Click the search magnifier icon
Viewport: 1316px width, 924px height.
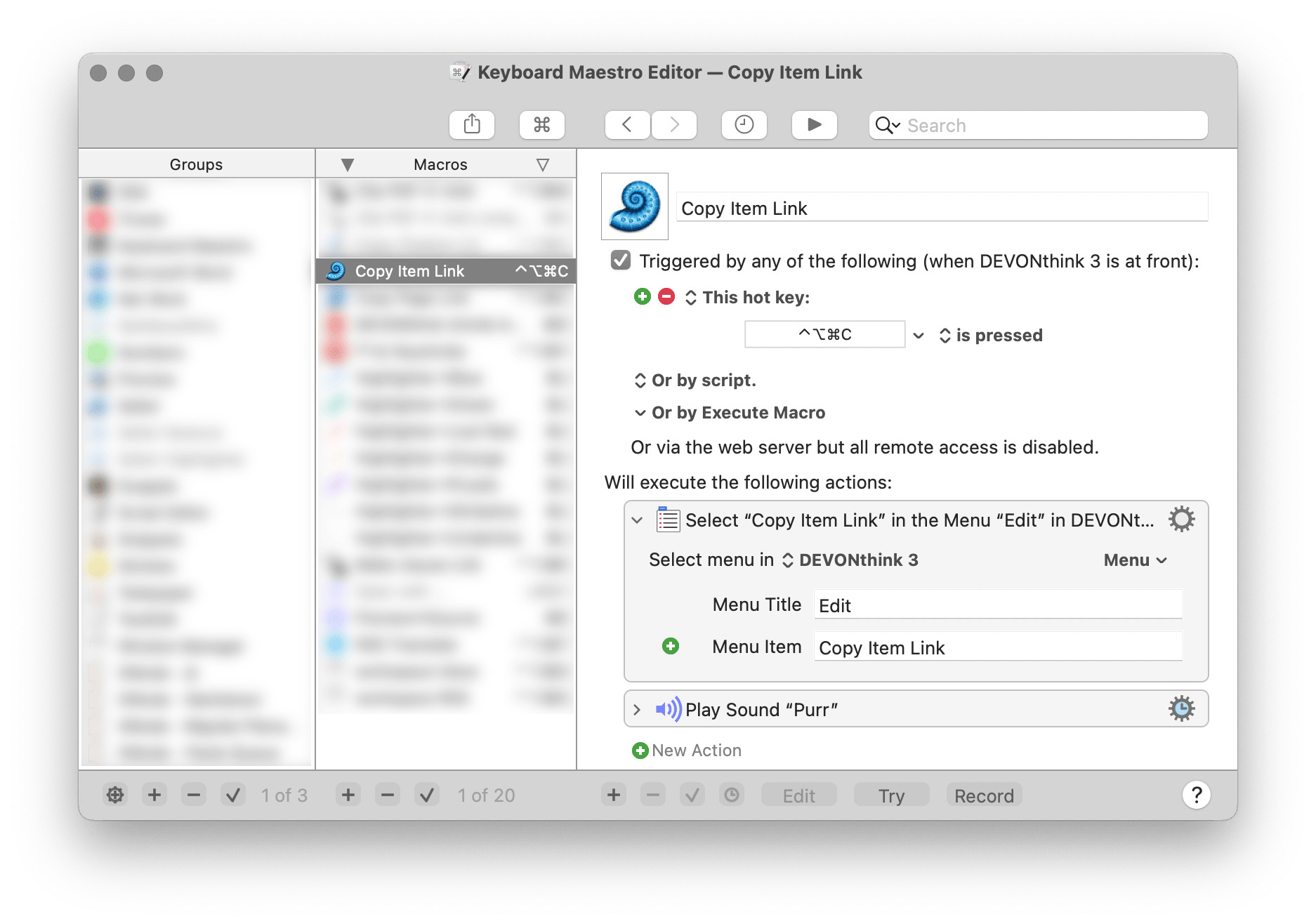click(887, 125)
